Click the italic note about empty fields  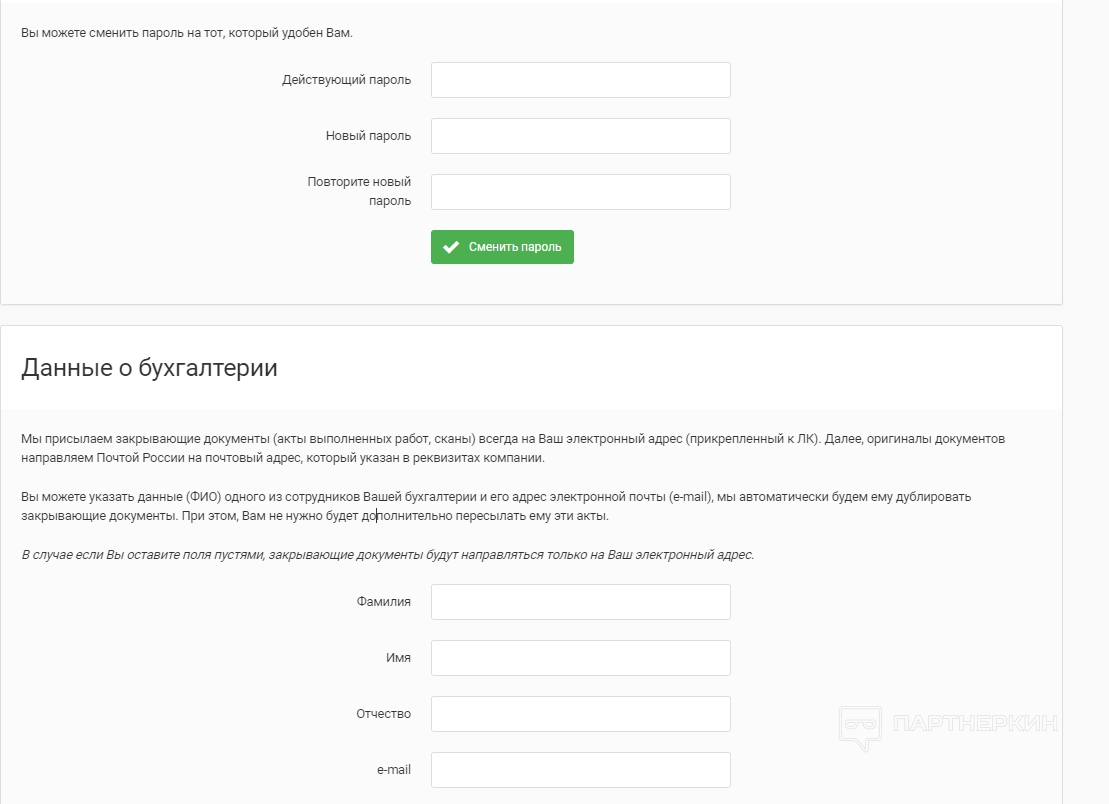click(387, 554)
